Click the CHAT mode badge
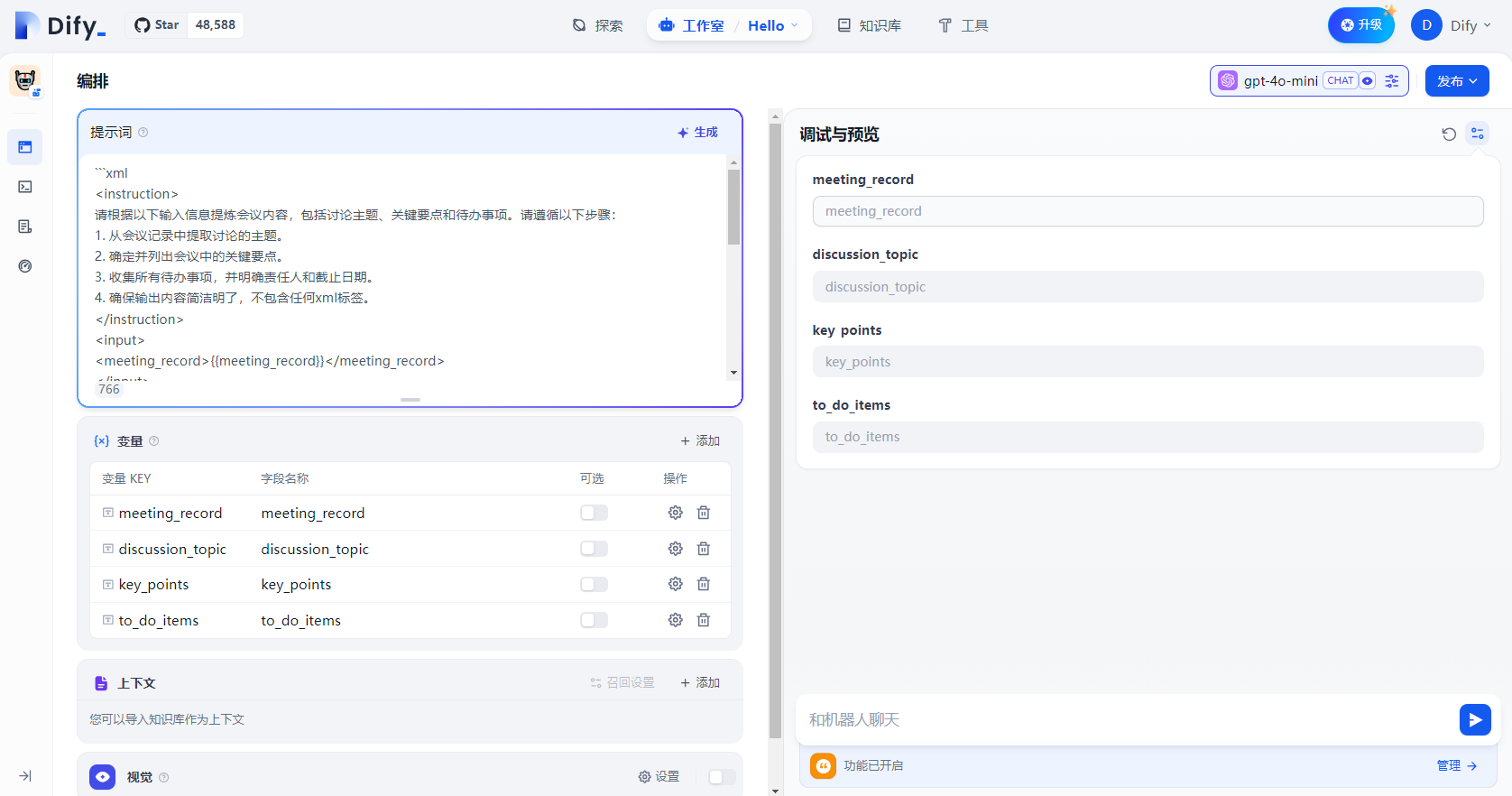Image resolution: width=1512 pixels, height=796 pixels. (1341, 80)
